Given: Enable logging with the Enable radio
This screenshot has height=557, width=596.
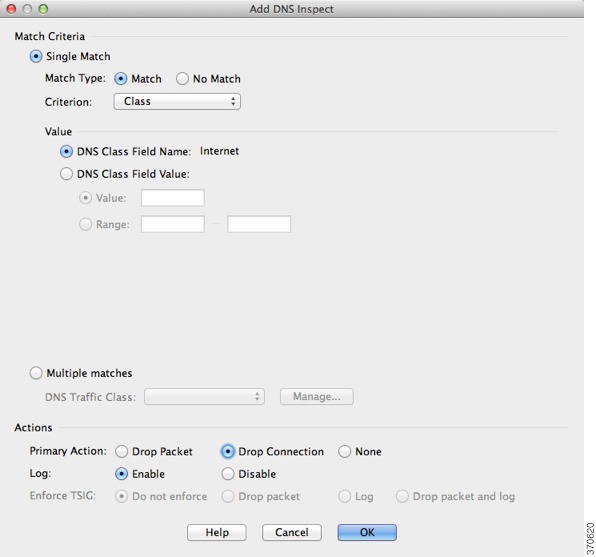Looking at the screenshot, I should (121, 474).
